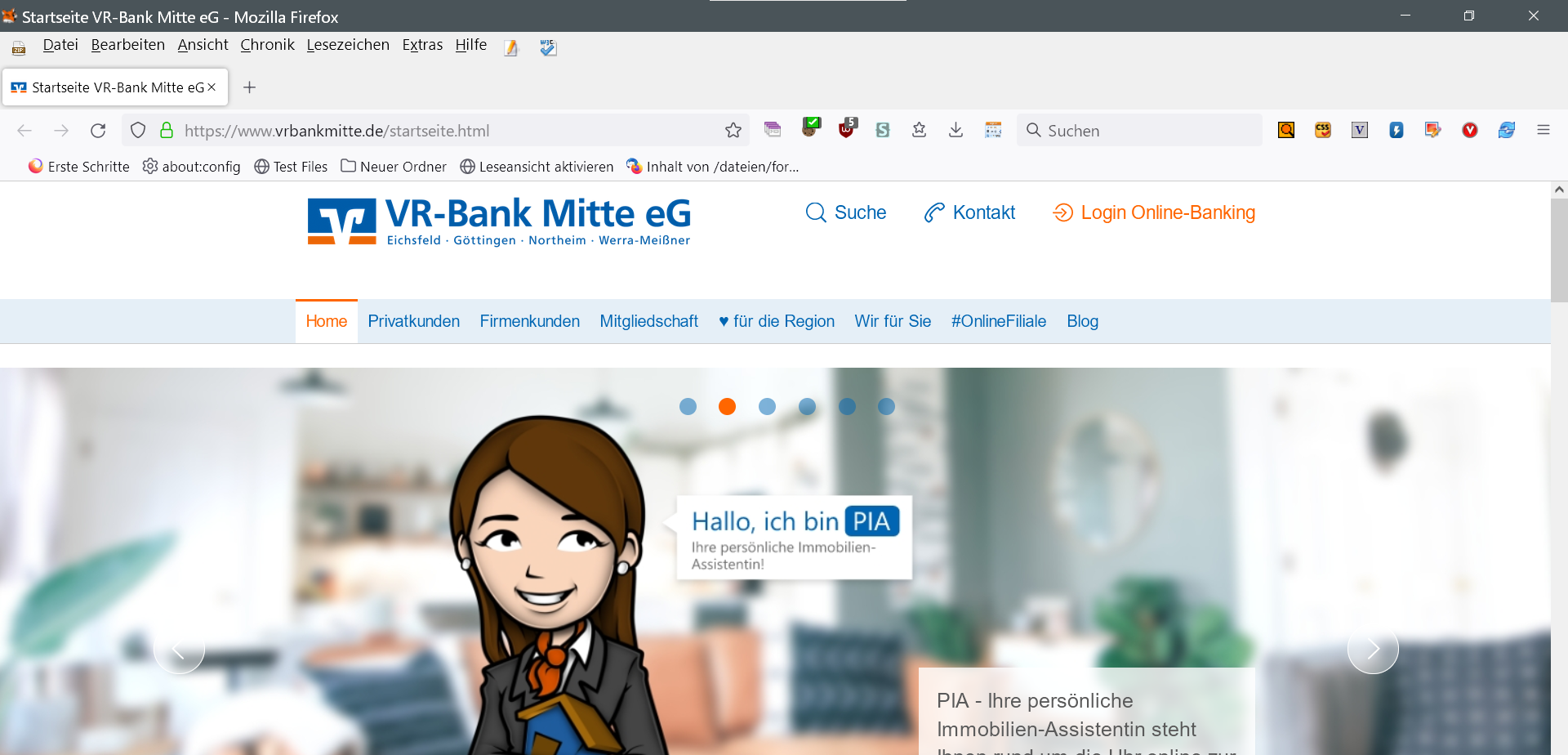Go to the Home navigation tab
1568x755 pixels.
pyautogui.click(x=327, y=321)
